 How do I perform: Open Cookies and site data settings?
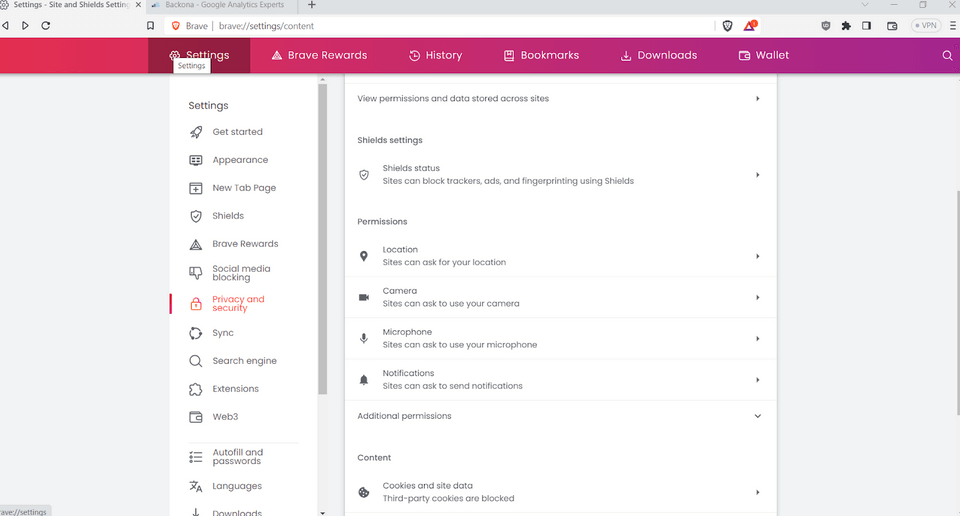560,492
